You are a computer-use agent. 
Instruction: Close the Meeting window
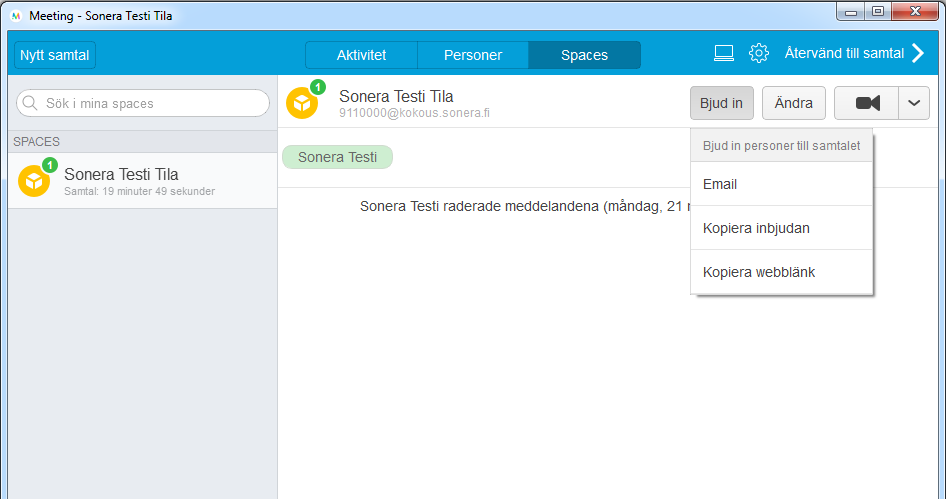tap(915, 12)
